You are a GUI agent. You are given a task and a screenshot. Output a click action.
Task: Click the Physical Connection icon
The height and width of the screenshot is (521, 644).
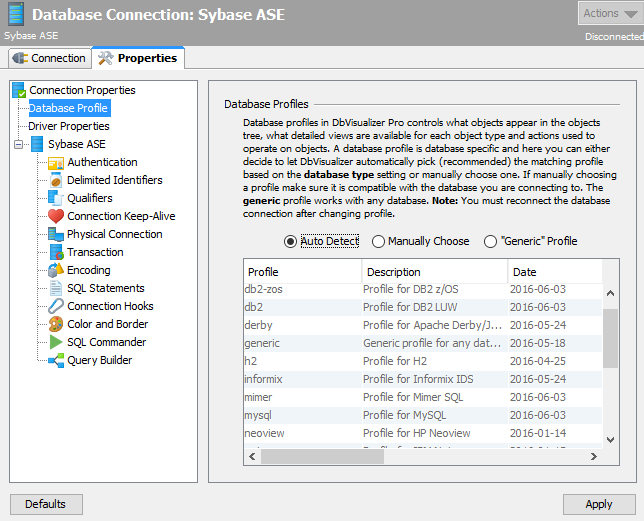click(x=56, y=234)
